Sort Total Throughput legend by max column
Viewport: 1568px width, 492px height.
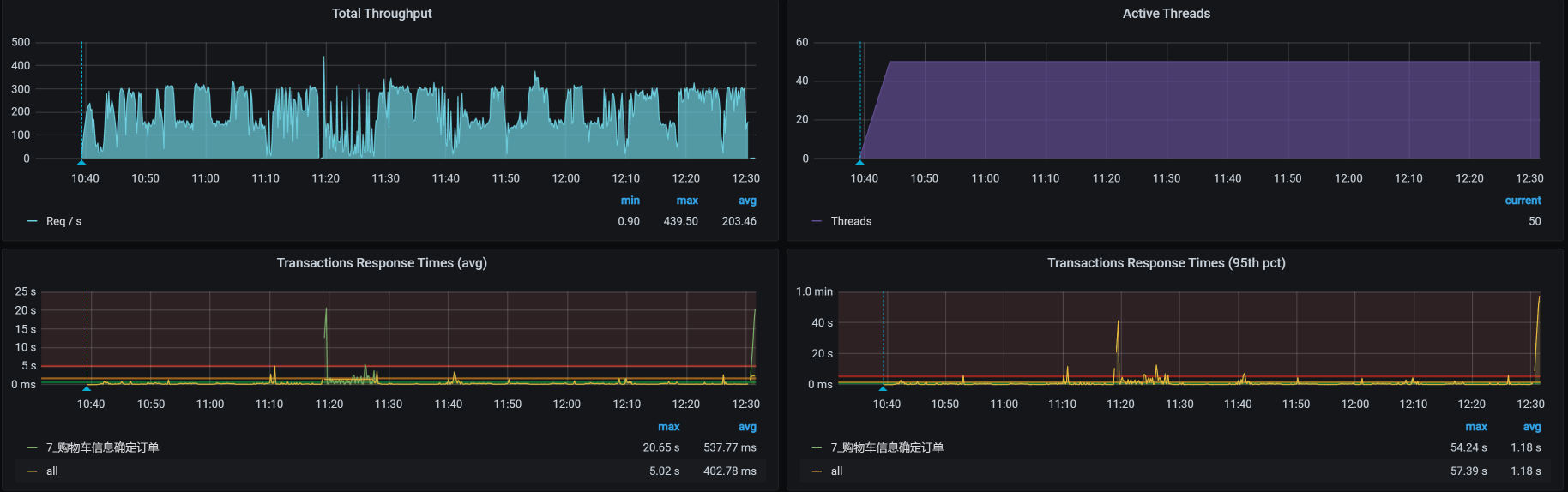click(x=686, y=201)
